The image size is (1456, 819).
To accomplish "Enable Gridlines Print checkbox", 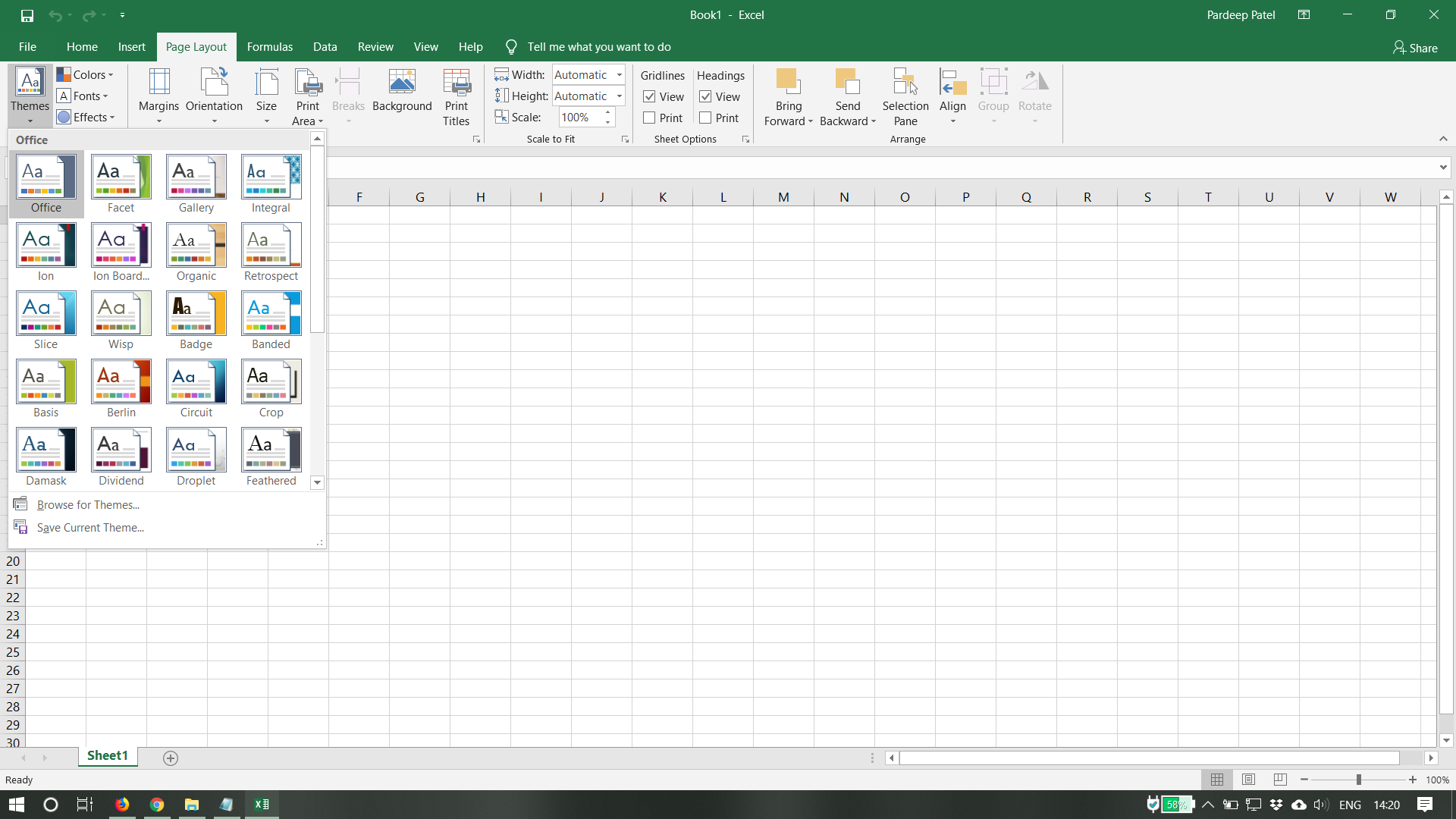I will point(649,118).
